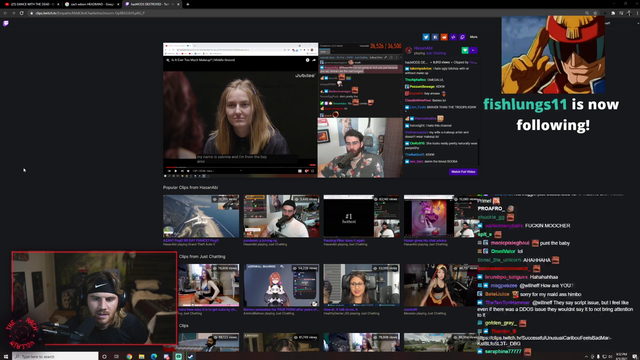Open Task View on the taskbar

tap(116, 356)
